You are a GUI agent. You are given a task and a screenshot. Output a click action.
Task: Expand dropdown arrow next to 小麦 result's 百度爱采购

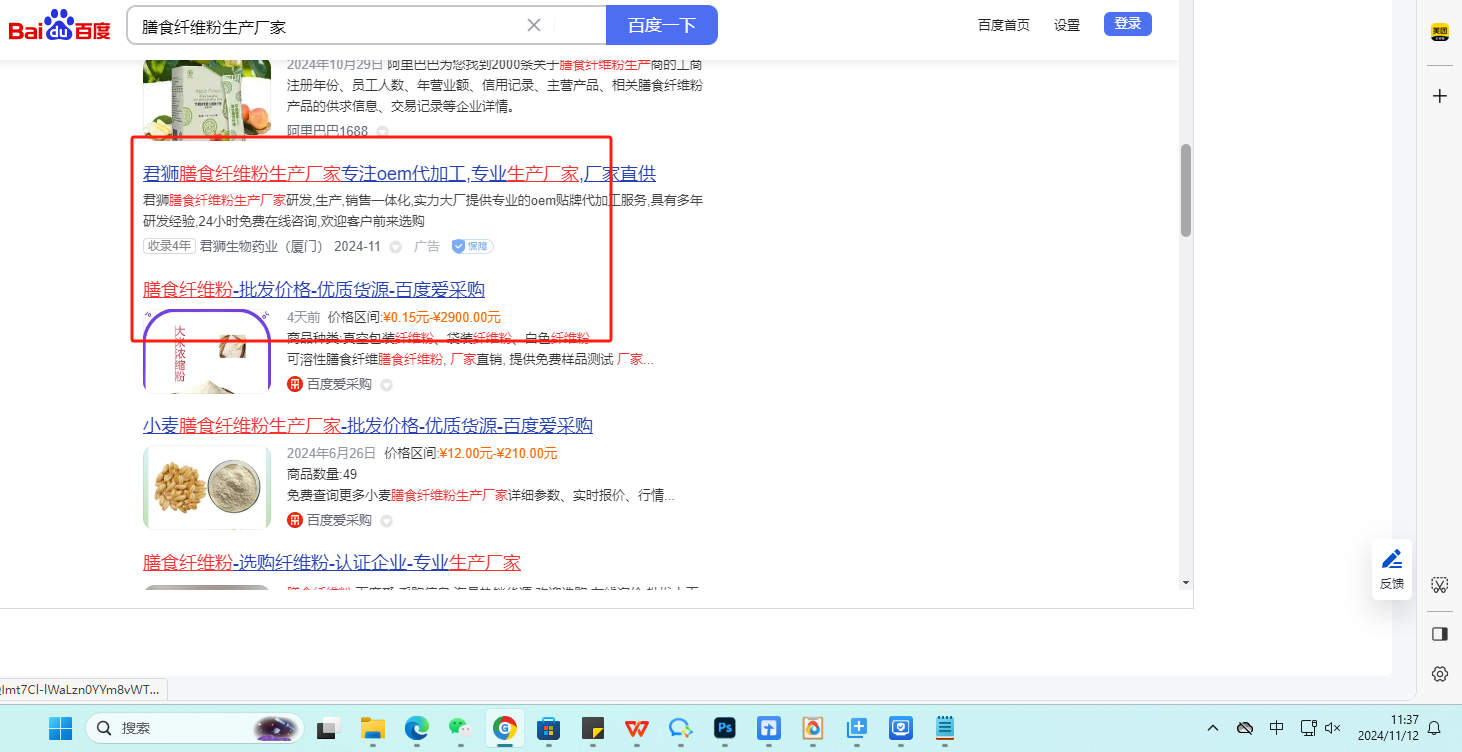[386, 521]
